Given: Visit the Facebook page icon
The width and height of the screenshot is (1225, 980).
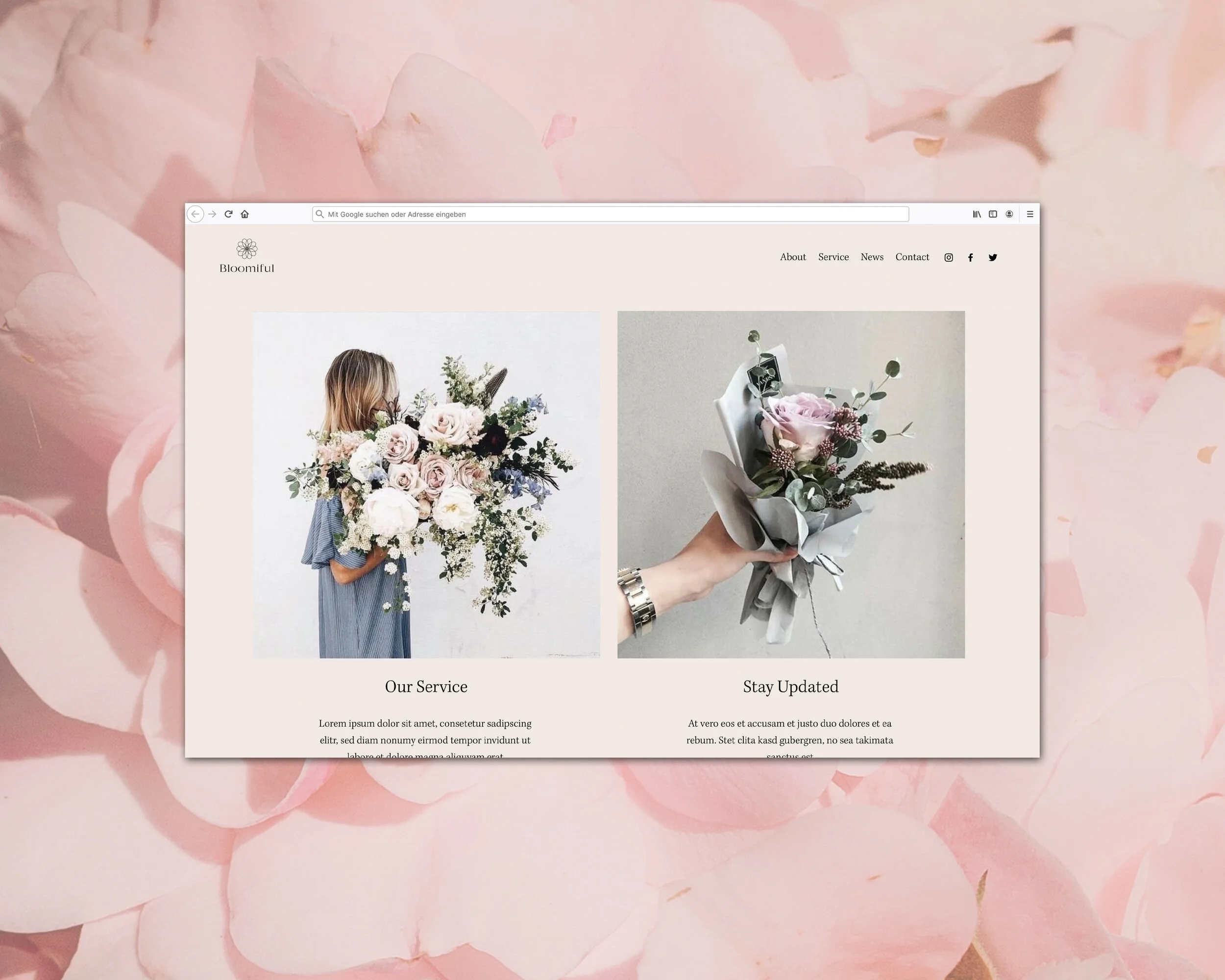Looking at the screenshot, I should tap(971, 258).
